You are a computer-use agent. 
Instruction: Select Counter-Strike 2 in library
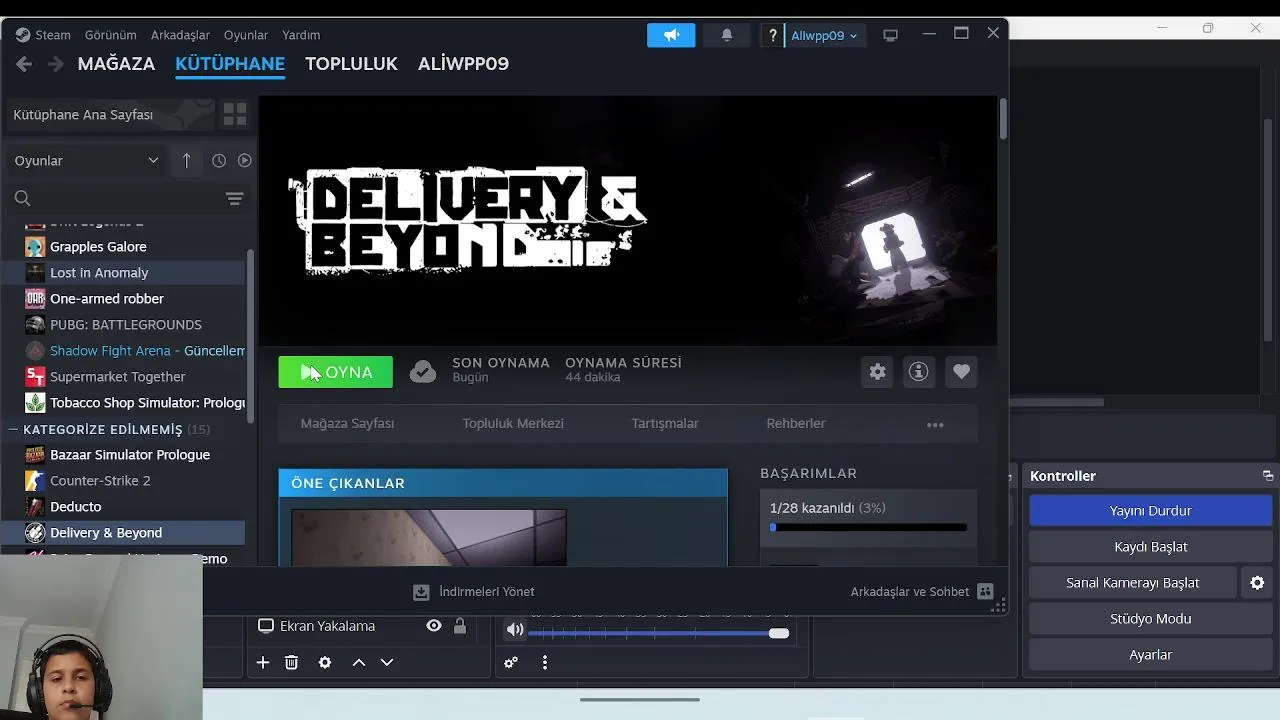100,481
